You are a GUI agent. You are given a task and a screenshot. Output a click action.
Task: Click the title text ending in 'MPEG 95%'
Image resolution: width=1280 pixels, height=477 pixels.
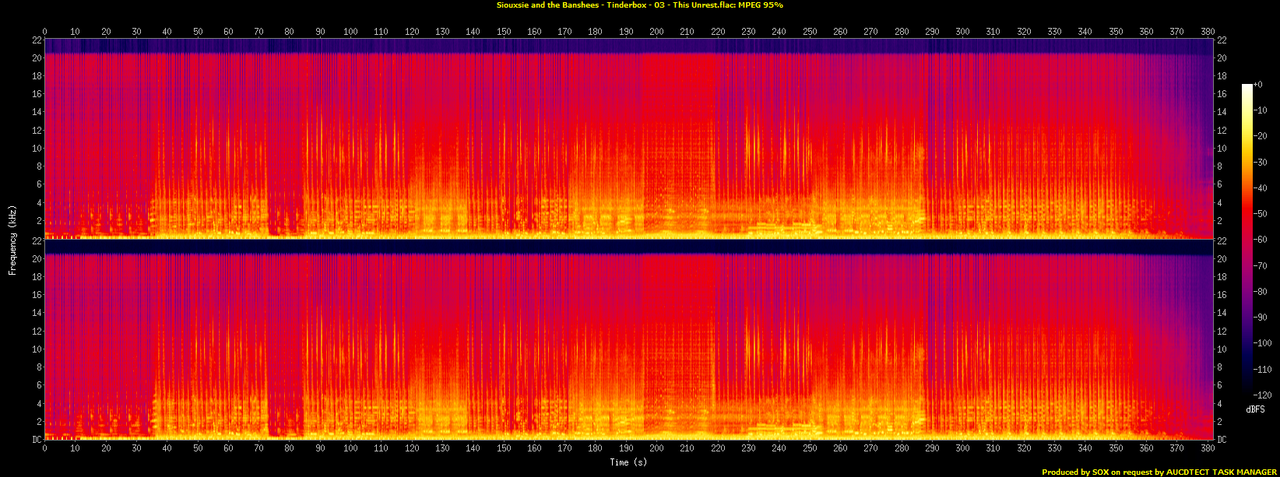click(x=640, y=6)
